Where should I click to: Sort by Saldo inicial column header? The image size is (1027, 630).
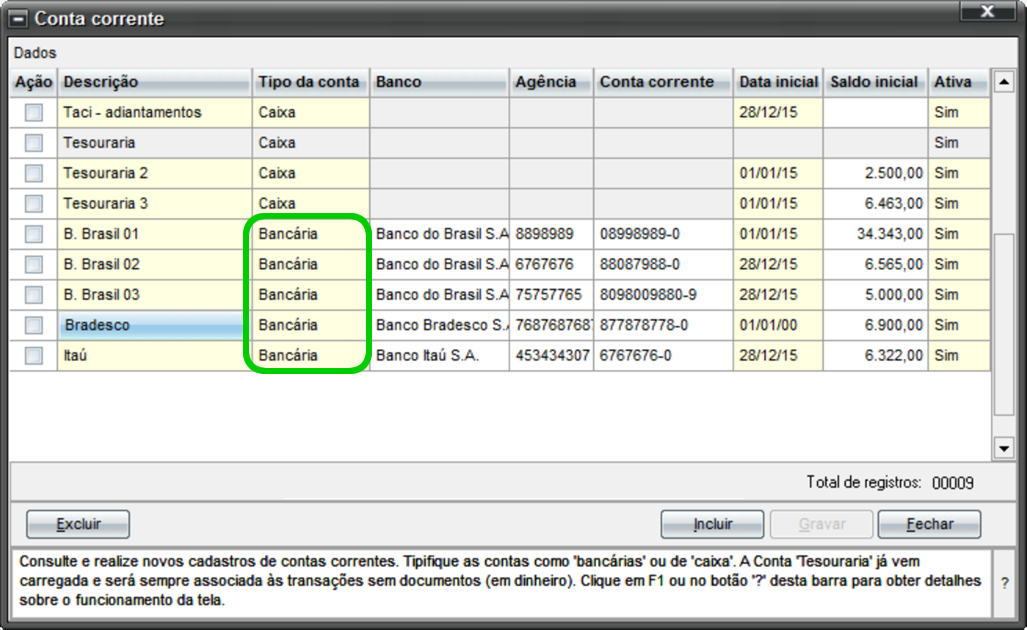click(876, 82)
